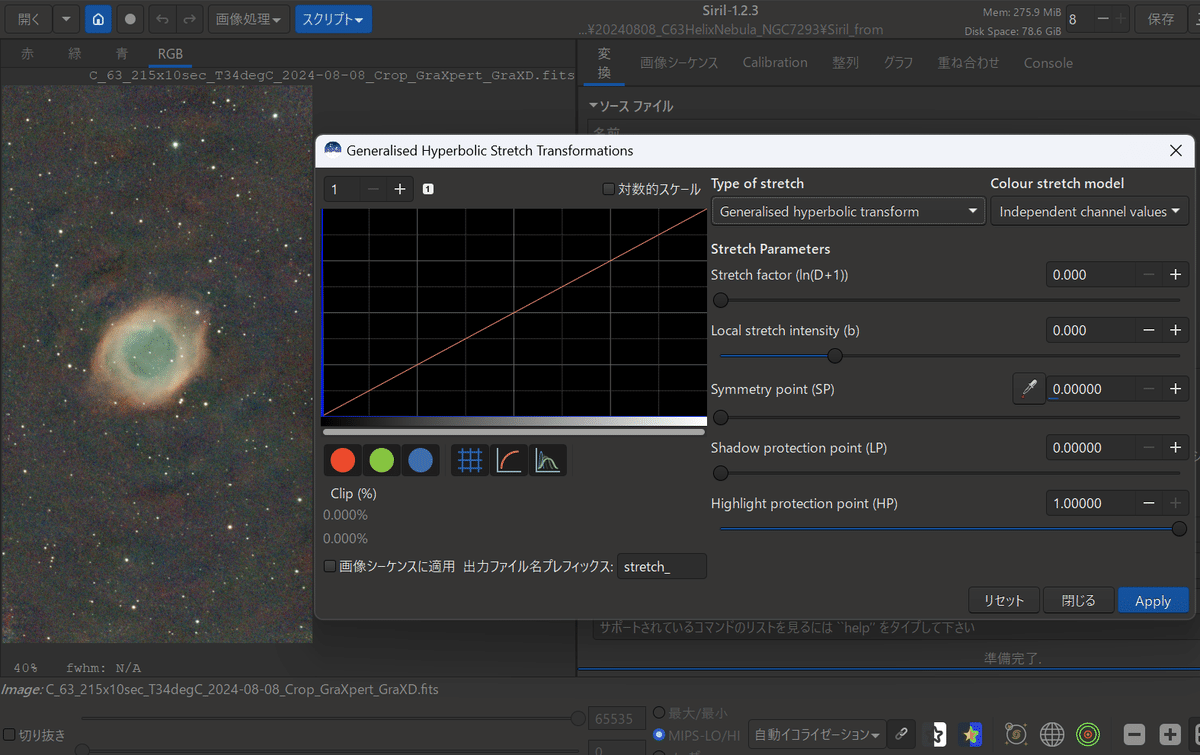1200x755 pixels.
Task: Decrease Local stretch intensity with minus
Action: [x=1148, y=331]
